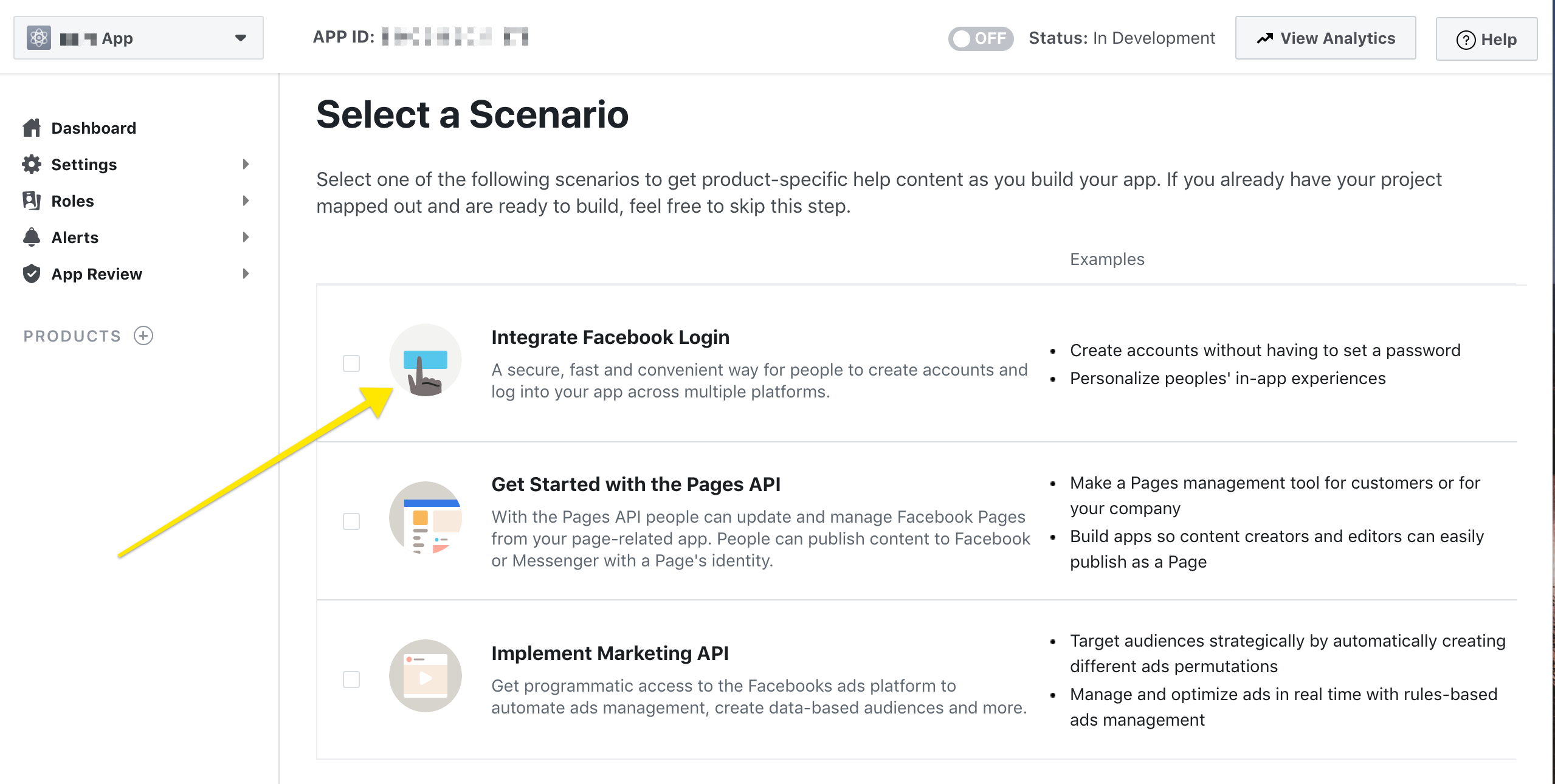Image resolution: width=1555 pixels, height=784 pixels.
Task: Click the Select a Scenario heading
Action: tap(472, 114)
